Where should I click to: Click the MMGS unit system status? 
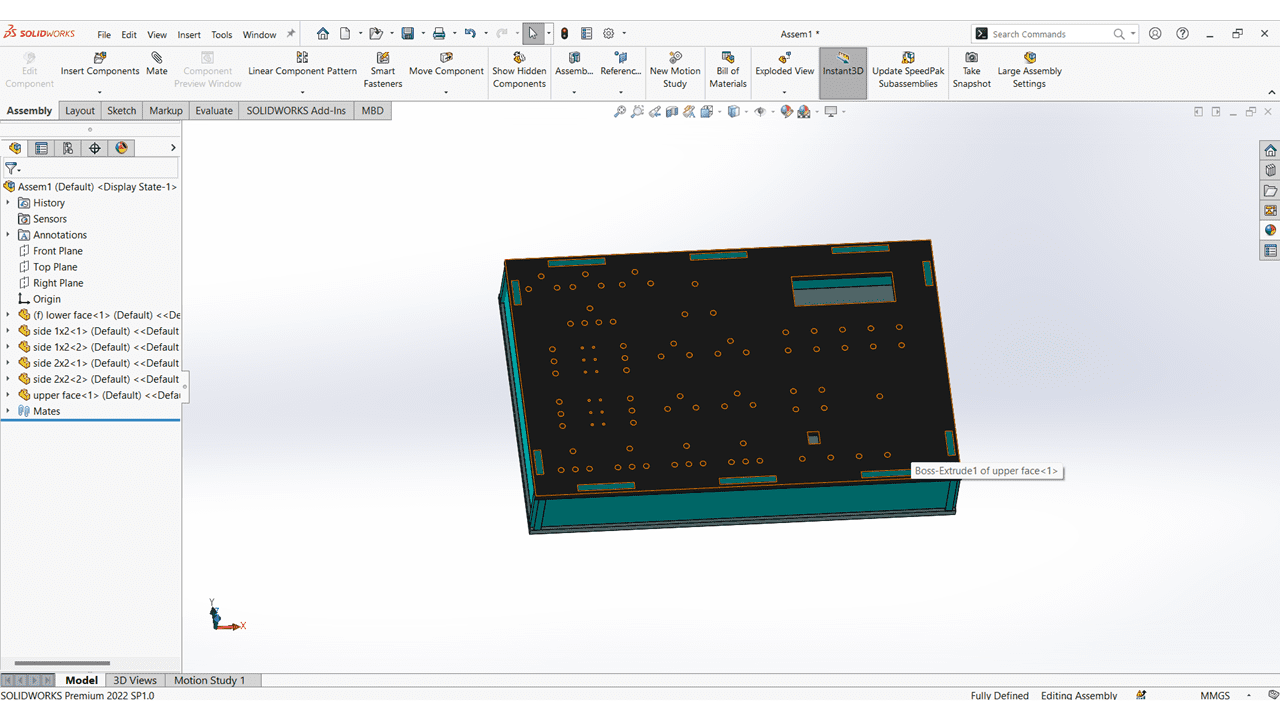(1215, 695)
